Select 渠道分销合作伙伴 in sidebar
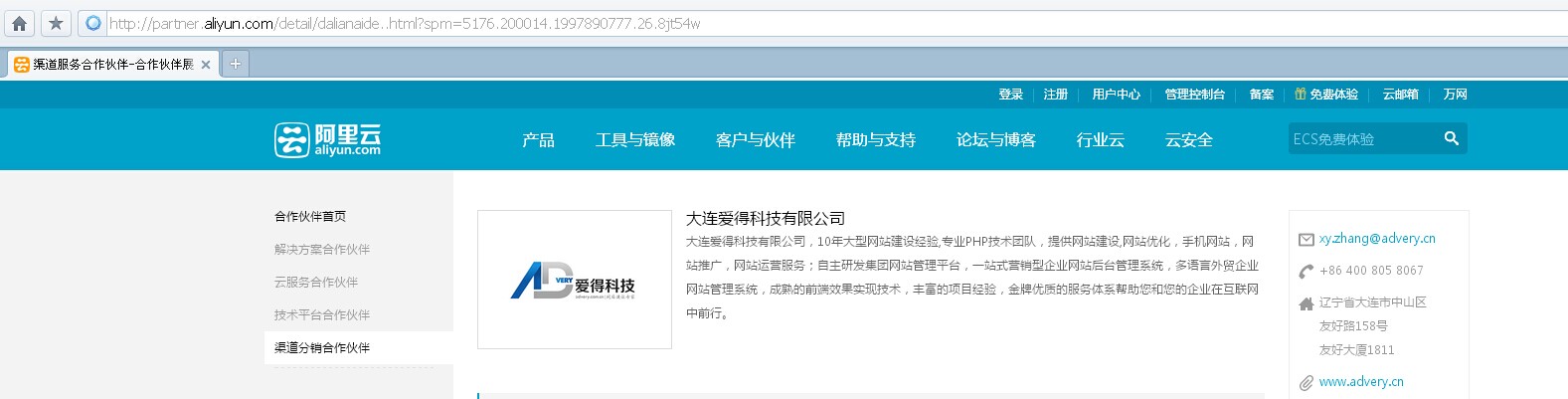 coord(321,348)
